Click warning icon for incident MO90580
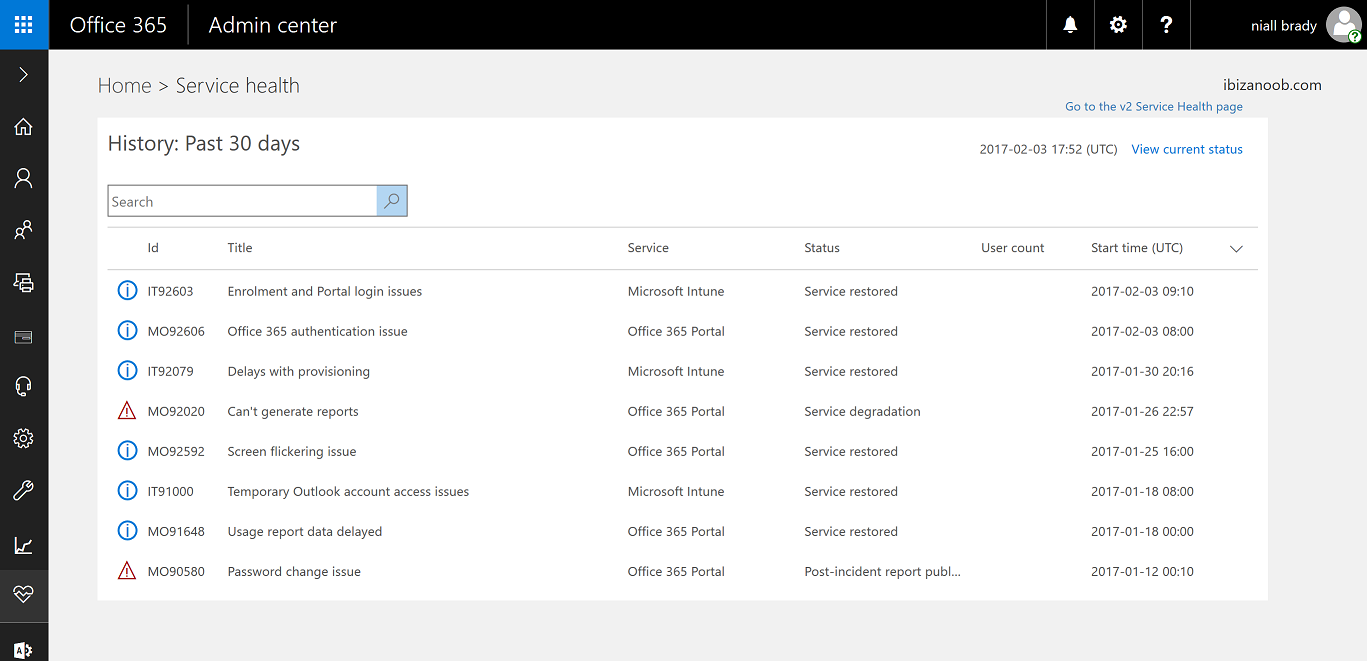 tap(127, 571)
